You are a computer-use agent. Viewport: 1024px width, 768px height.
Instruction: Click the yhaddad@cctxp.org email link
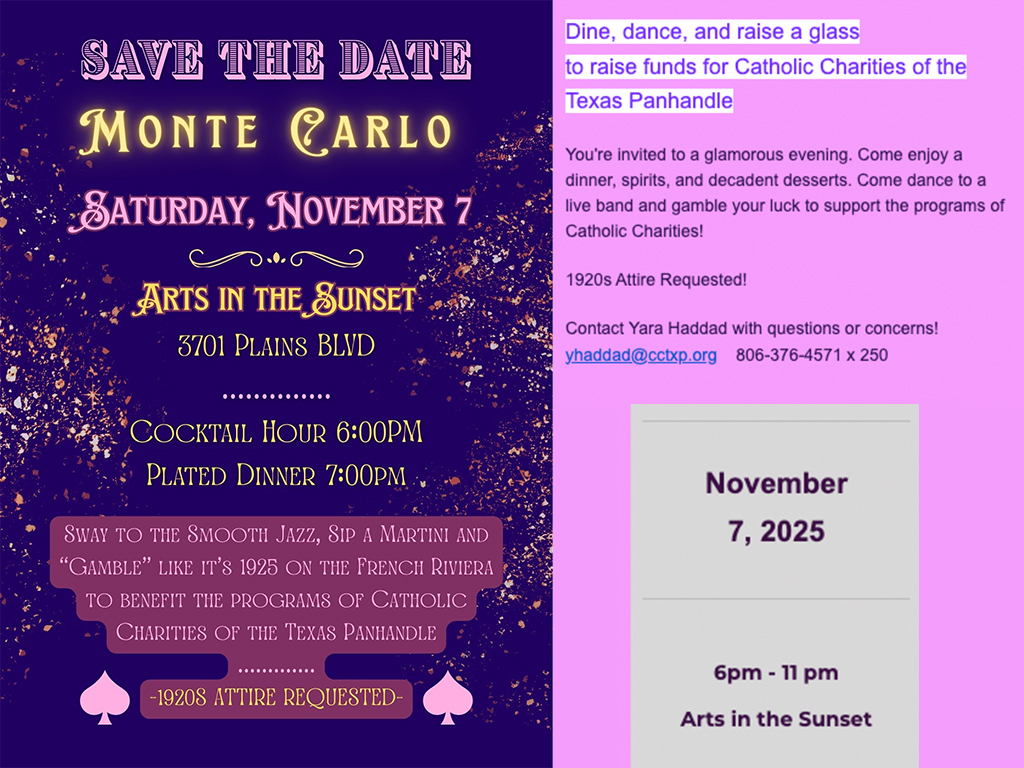[x=641, y=355]
